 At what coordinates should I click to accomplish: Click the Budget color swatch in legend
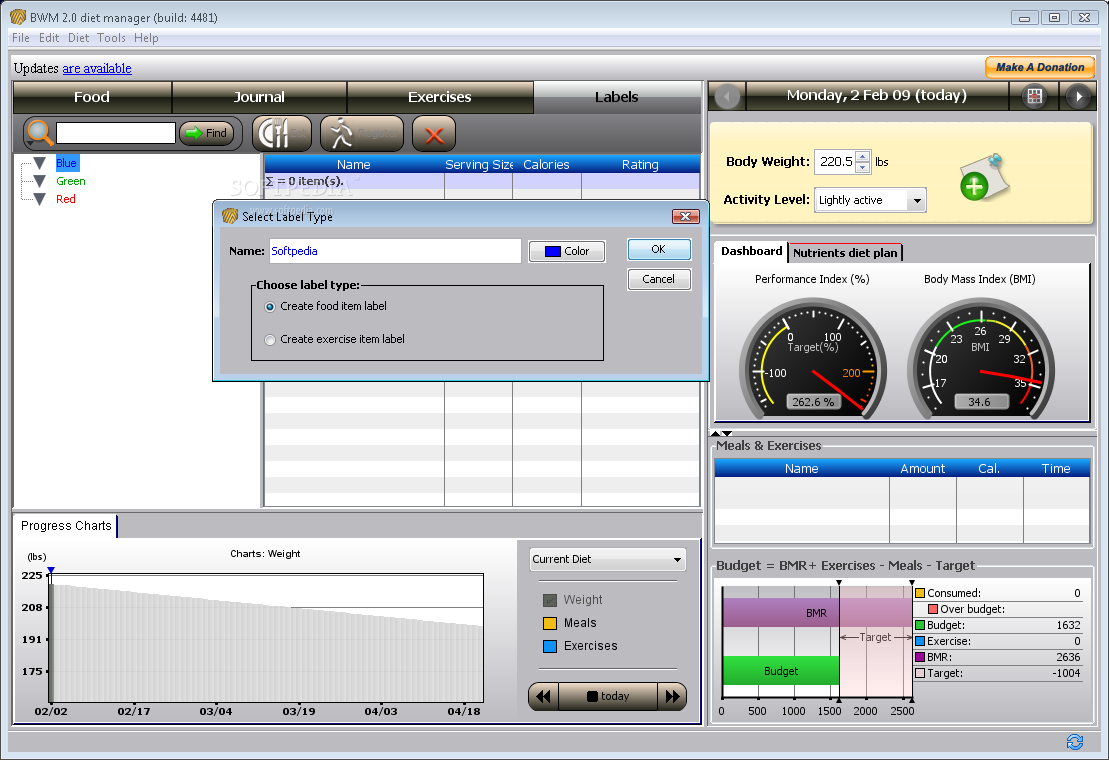point(920,626)
